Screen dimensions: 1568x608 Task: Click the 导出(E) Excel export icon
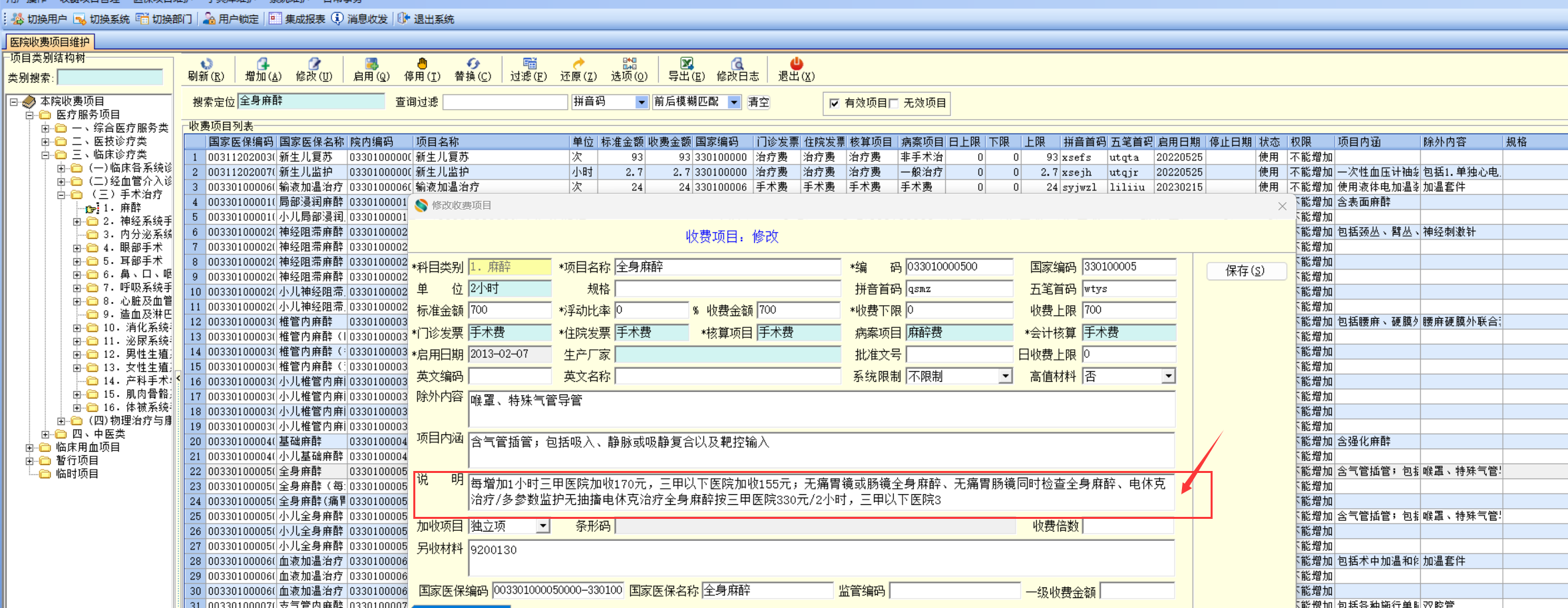pos(686,64)
